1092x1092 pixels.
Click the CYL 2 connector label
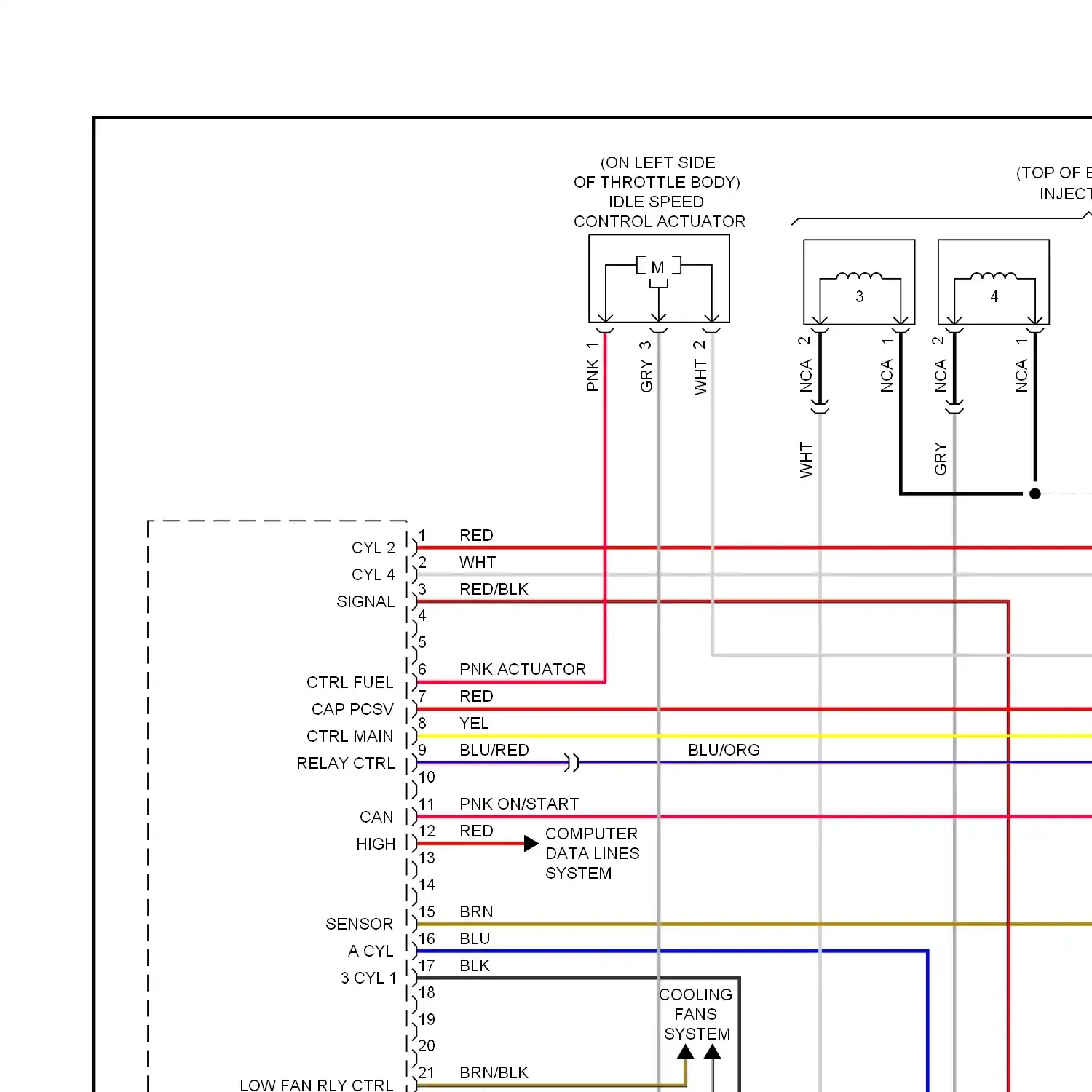[373, 547]
